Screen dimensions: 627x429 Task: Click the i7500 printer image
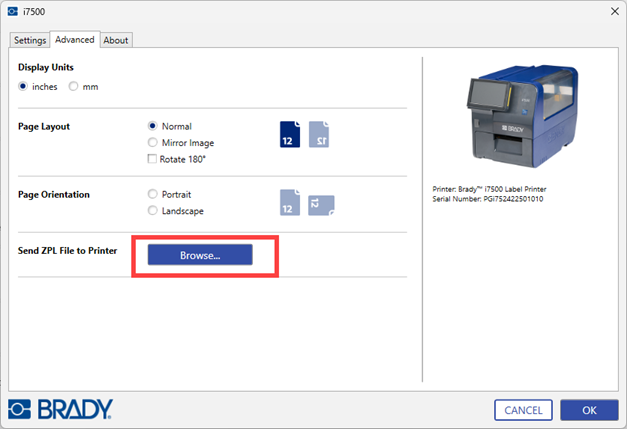523,116
